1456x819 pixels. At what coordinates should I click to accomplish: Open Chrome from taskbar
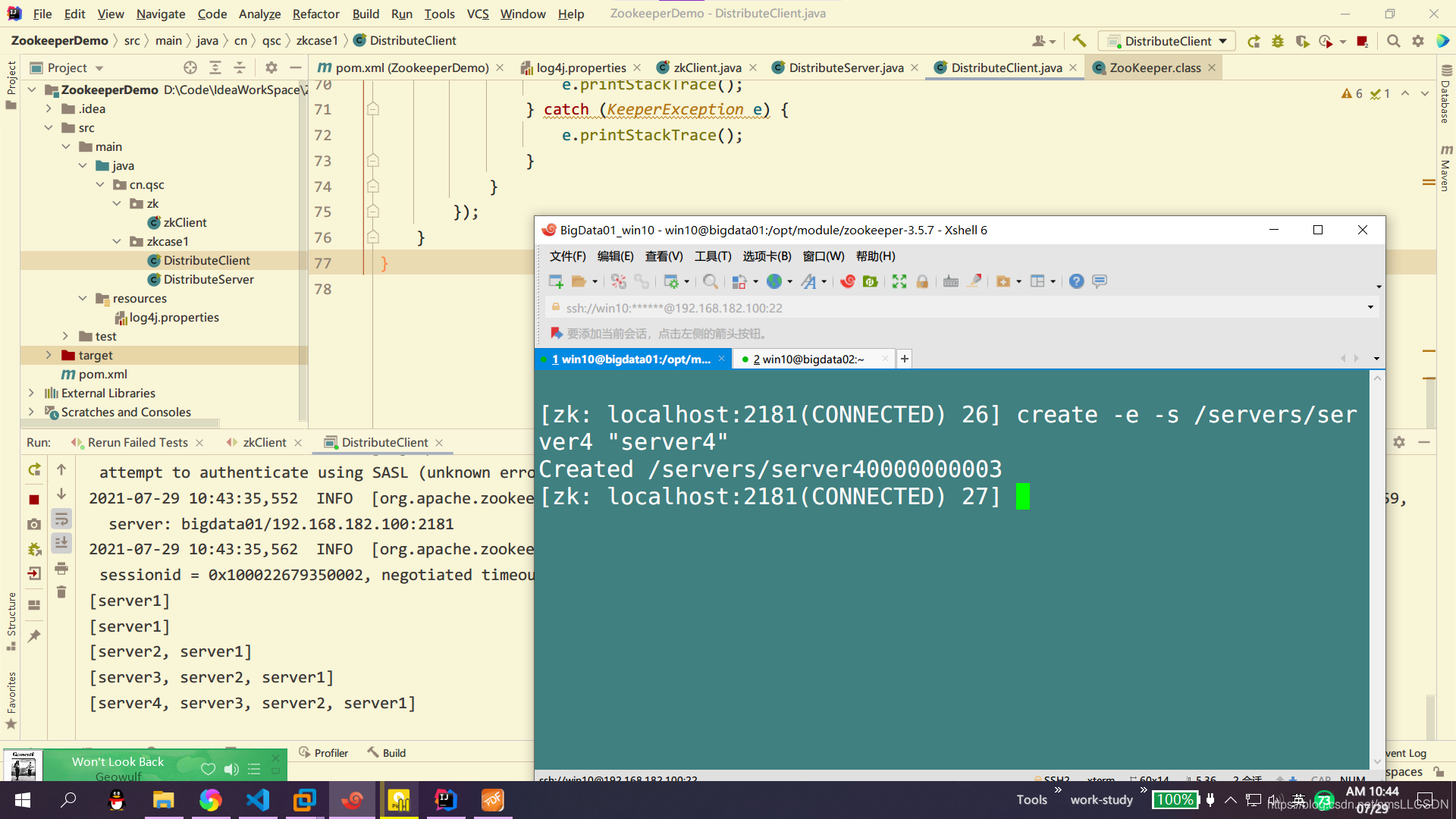tap(210, 799)
